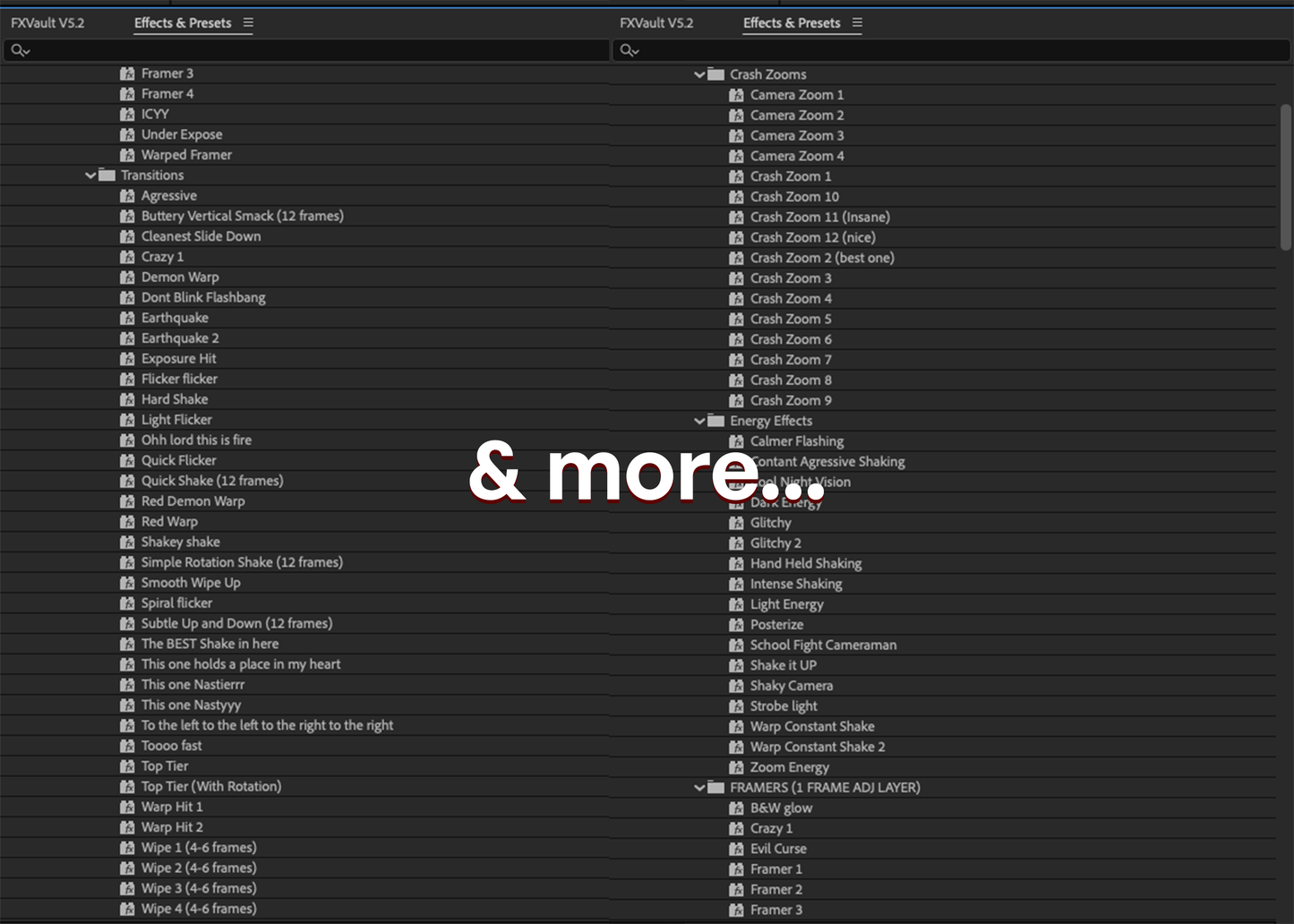The height and width of the screenshot is (924, 1294).
Task: Click the Transitions folder icon
Action: point(107,175)
